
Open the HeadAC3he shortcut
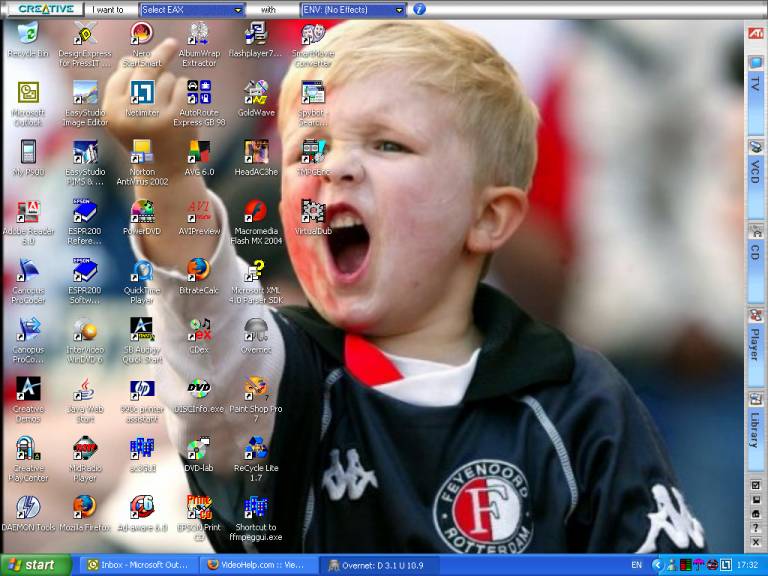(256, 152)
